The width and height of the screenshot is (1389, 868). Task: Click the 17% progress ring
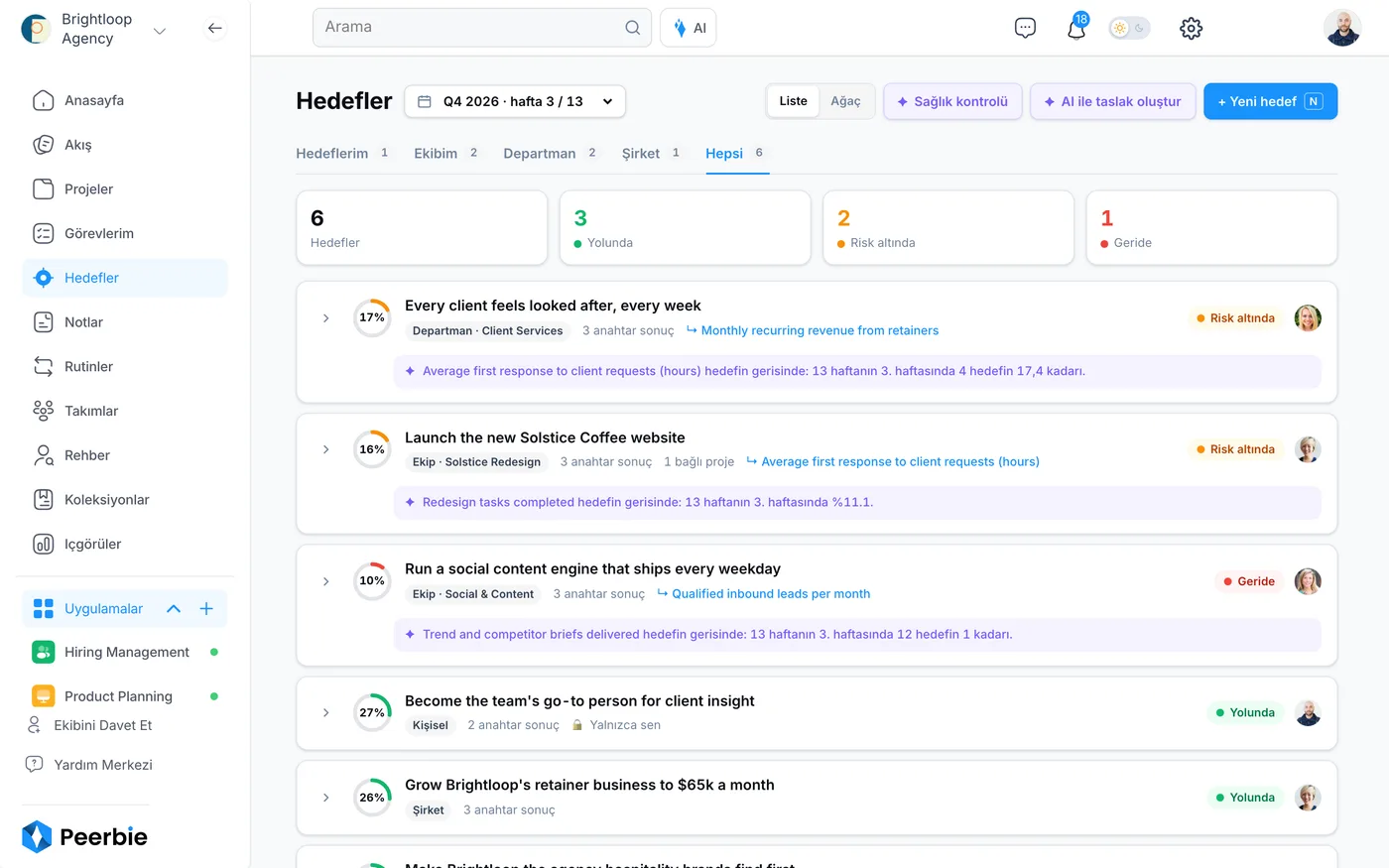point(372,318)
